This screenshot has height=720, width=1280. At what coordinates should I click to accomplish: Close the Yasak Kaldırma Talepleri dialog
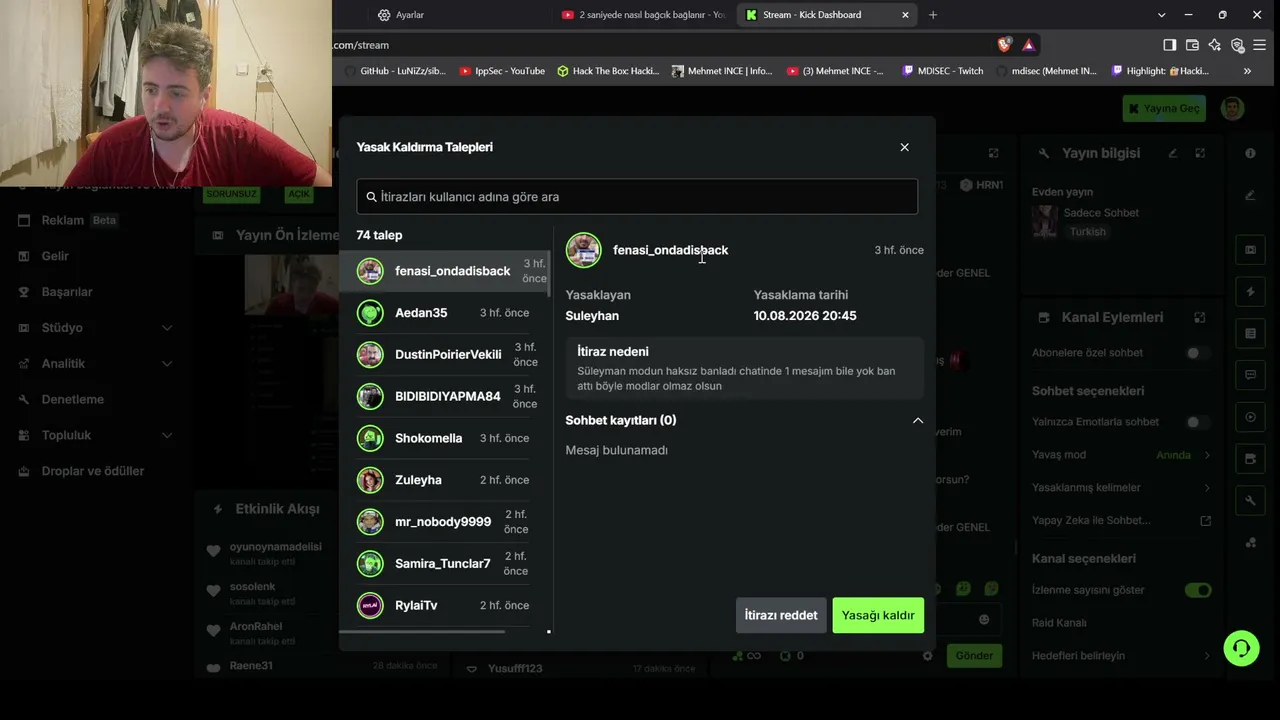(x=904, y=147)
